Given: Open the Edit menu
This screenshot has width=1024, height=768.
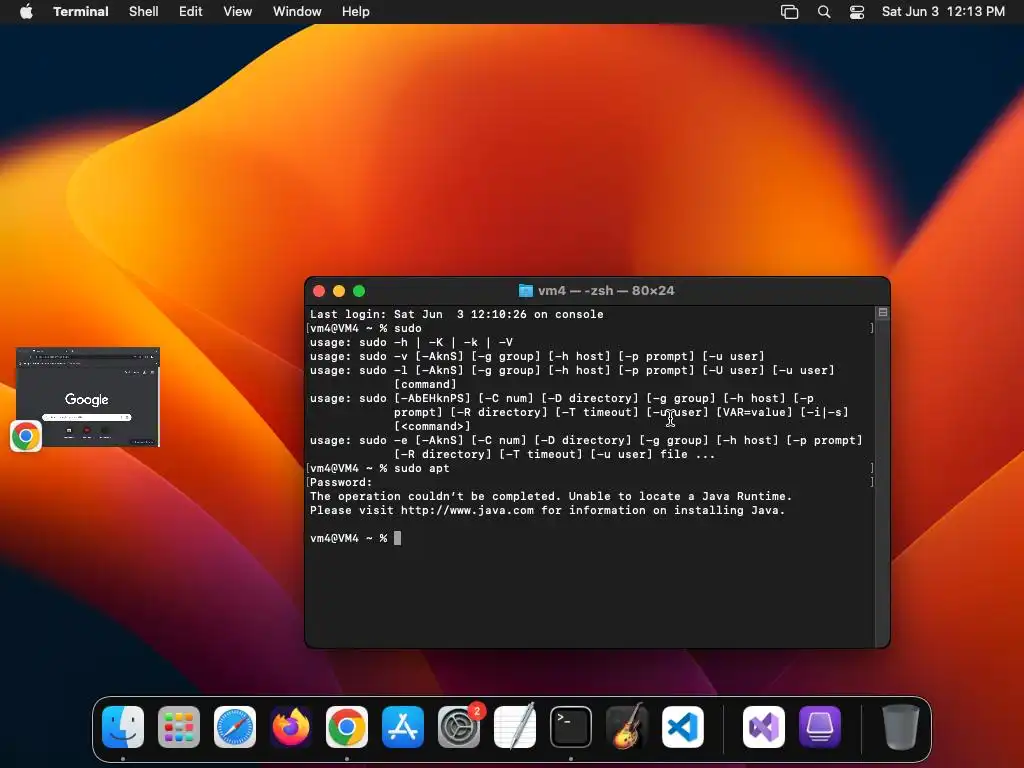Looking at the screenshot, I should (x=191, y=12).
